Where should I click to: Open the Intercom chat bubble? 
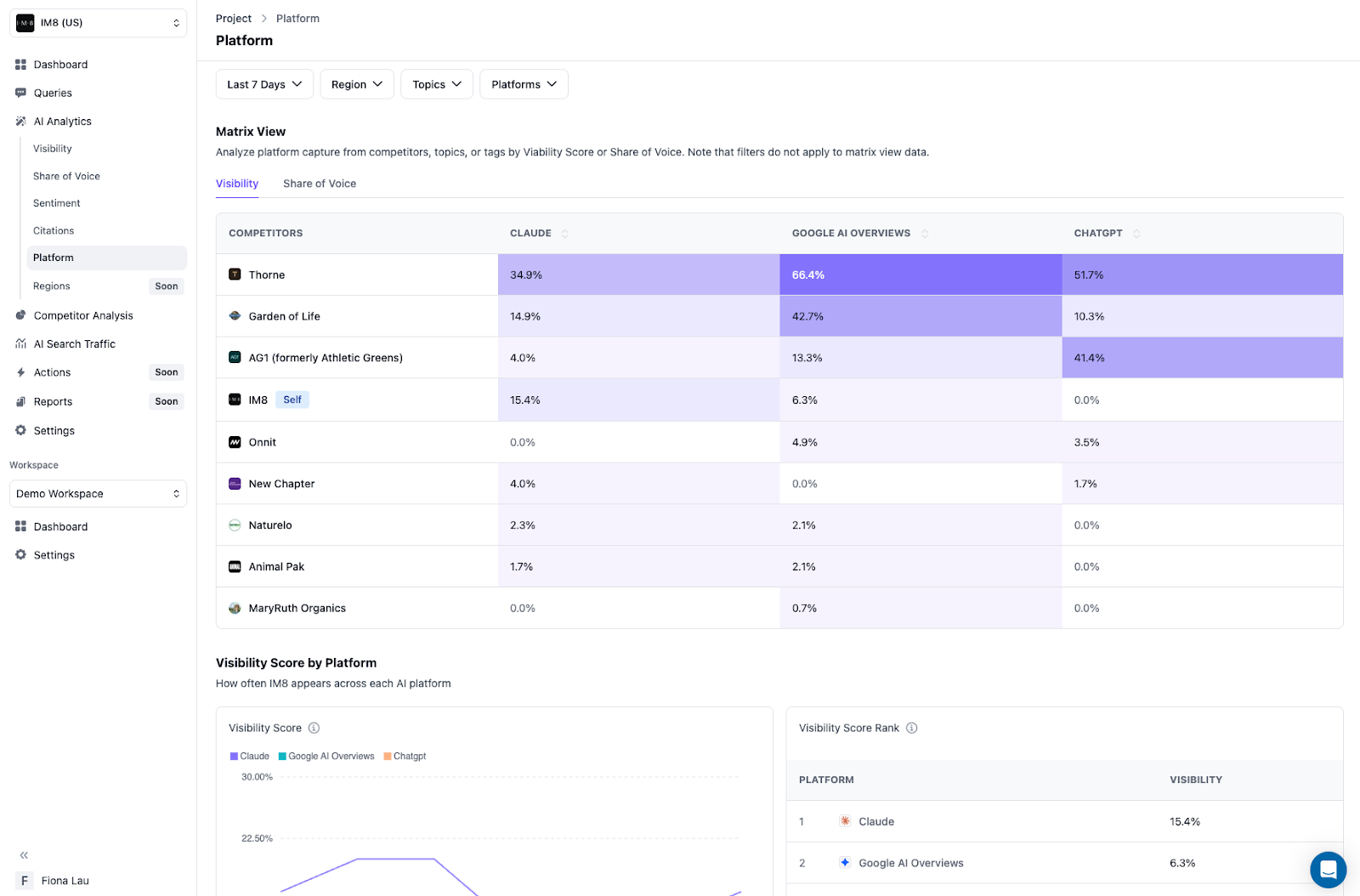tap(1328, 870)
